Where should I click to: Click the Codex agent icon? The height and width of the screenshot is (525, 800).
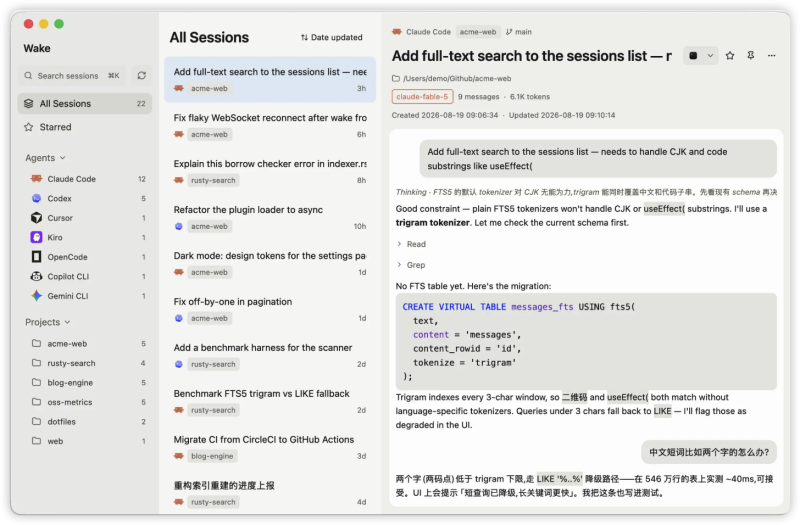pos(36,198)
